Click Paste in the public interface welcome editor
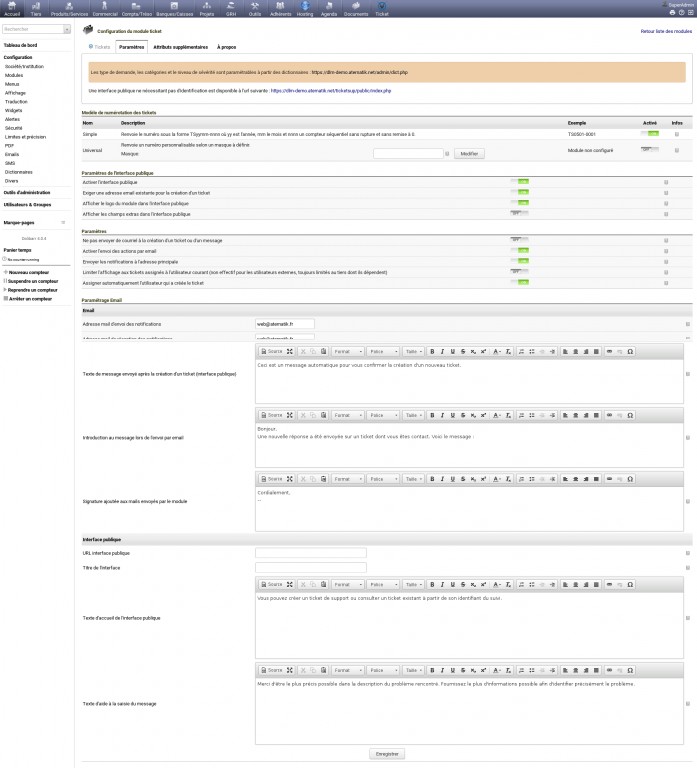 coord(323,584)
